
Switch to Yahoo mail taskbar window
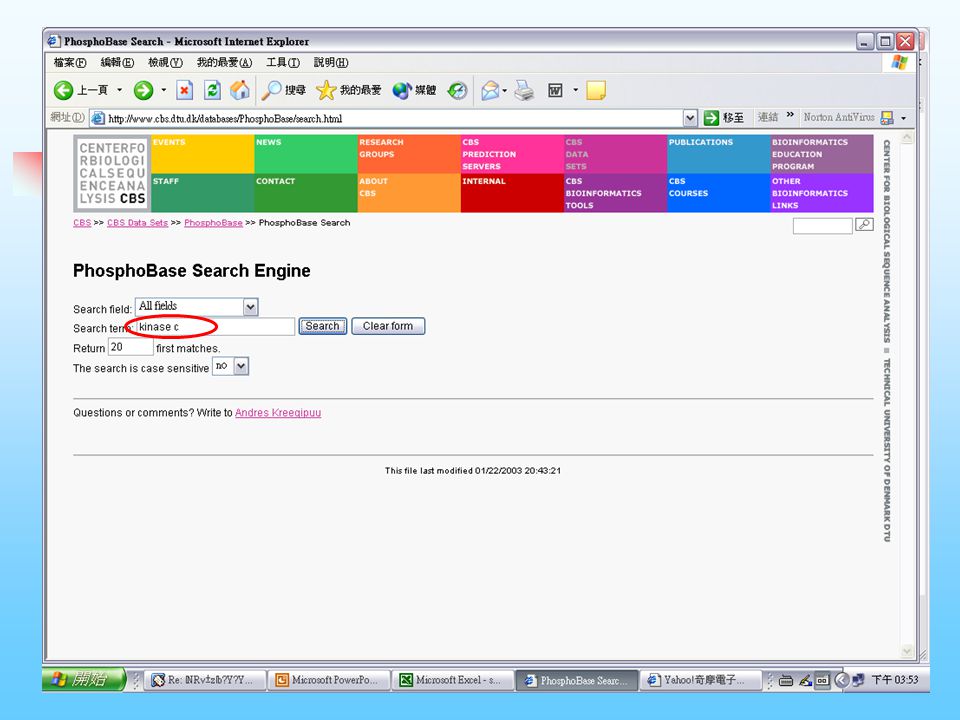[701, 680]
